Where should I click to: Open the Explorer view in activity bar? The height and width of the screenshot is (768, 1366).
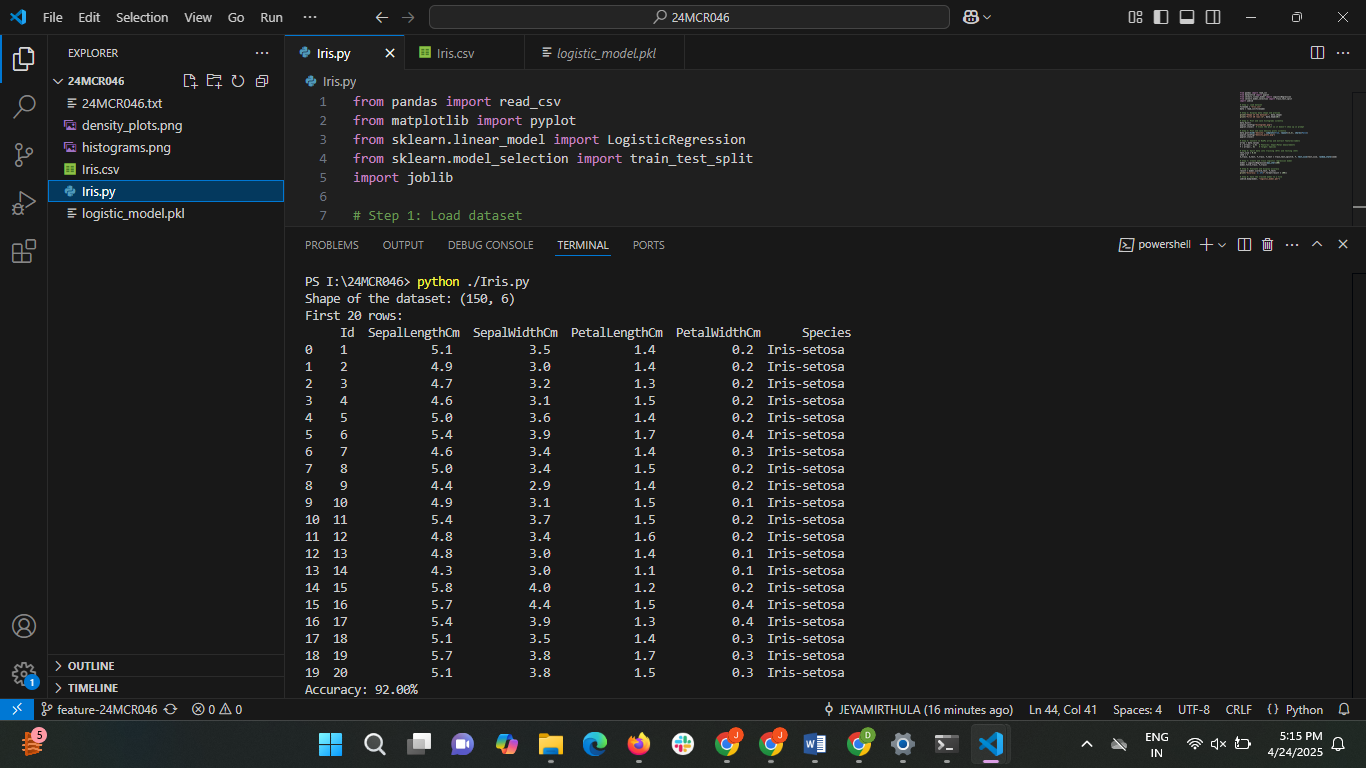24,59
